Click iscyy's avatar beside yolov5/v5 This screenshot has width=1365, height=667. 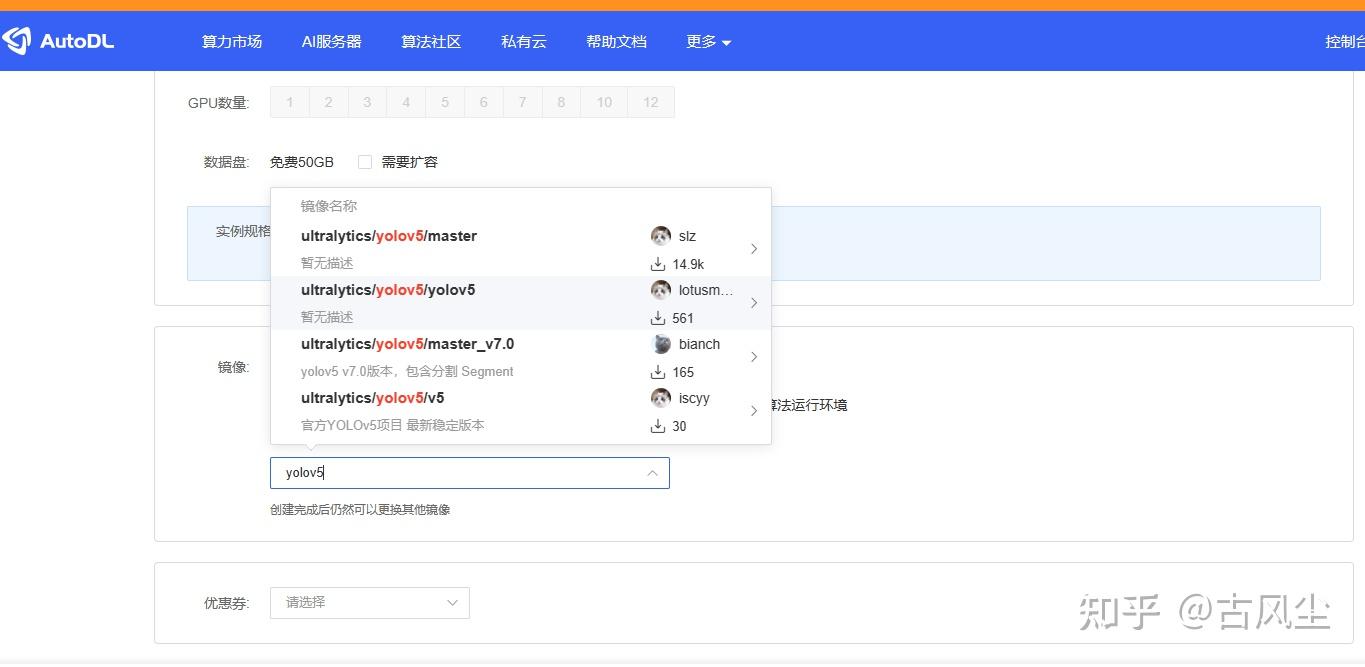661,398
